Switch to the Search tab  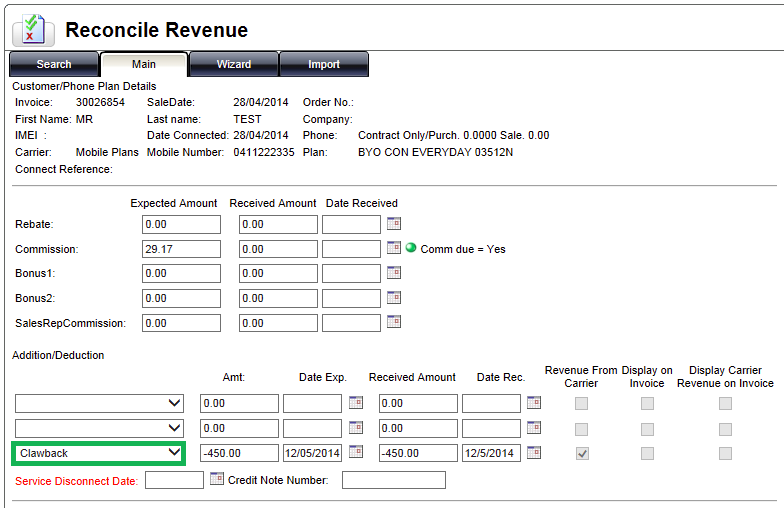coord(54,64)
